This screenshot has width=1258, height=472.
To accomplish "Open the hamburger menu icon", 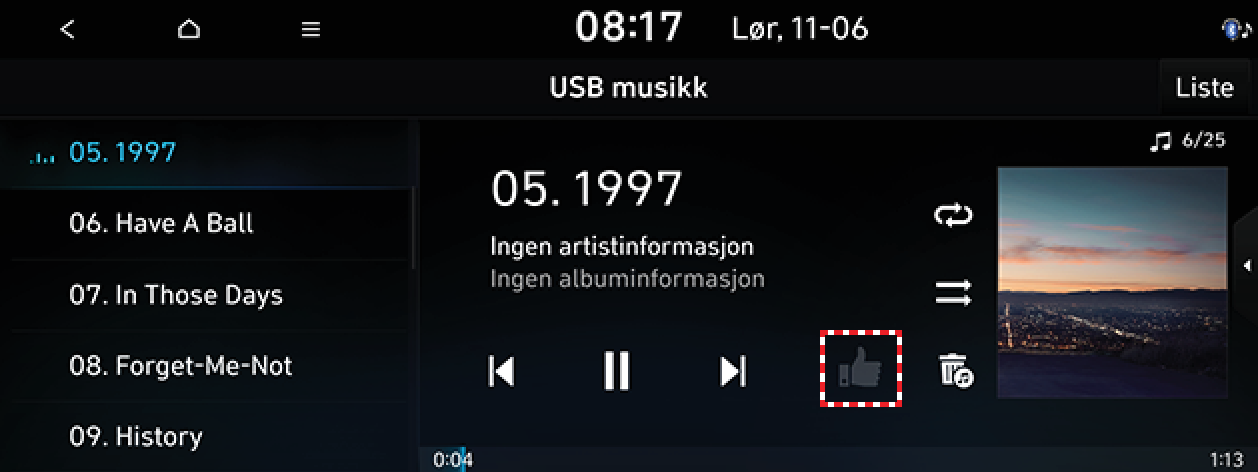I will 311,30.
